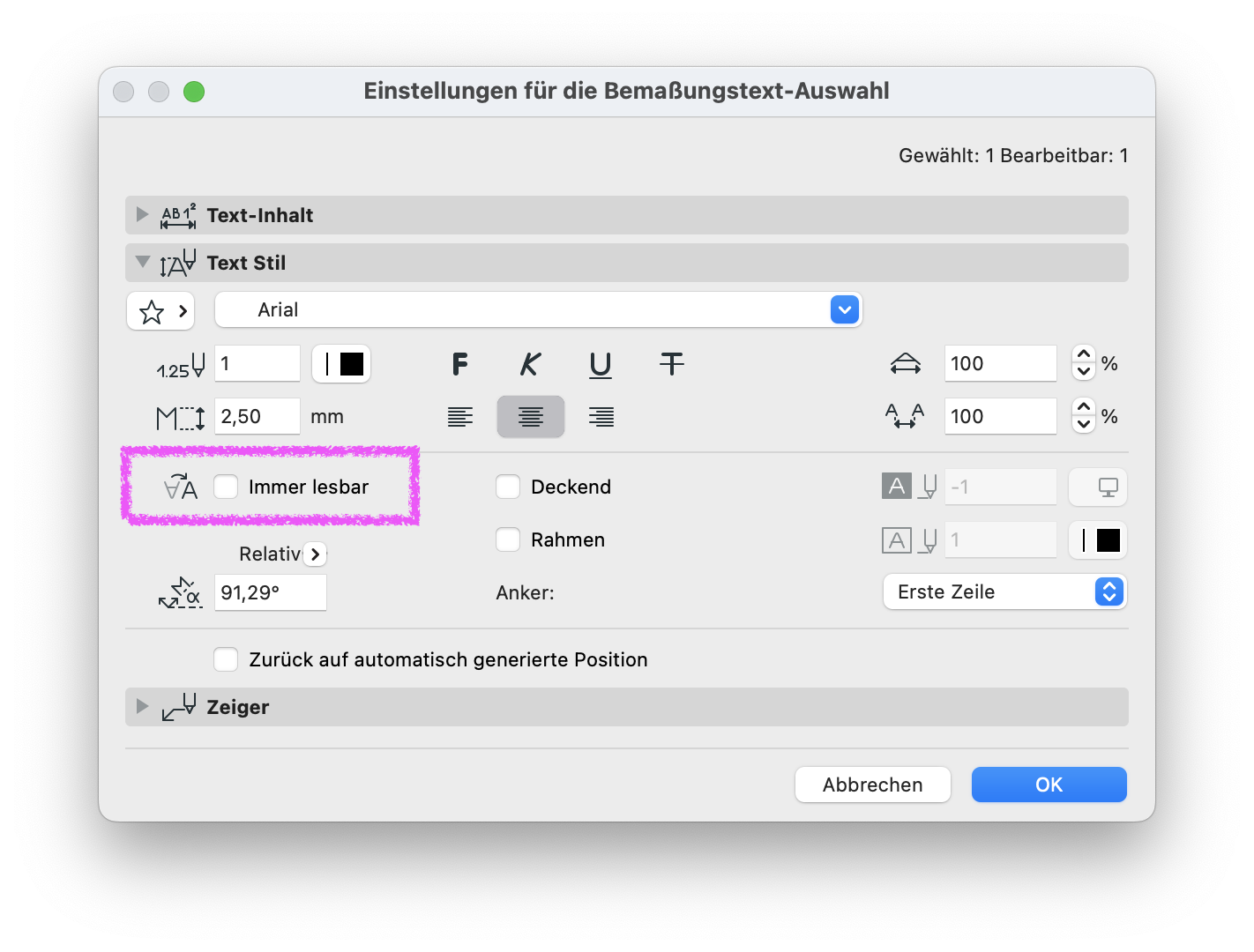1254x952 pixels.
Task: Click the width scale field showing 100
Action: coord(1001,363)
